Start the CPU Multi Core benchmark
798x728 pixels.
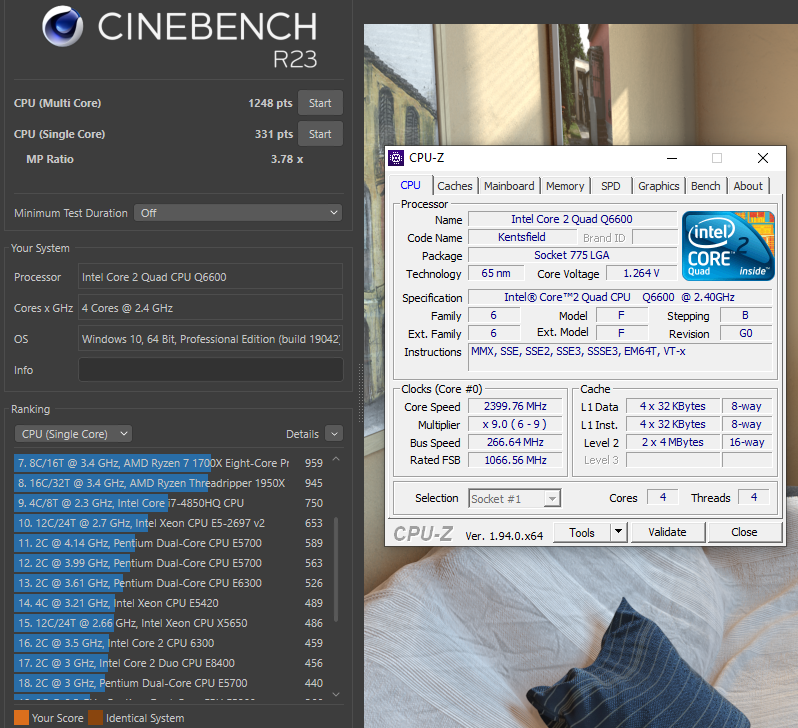pyautogui.click(x=320, y=103)
